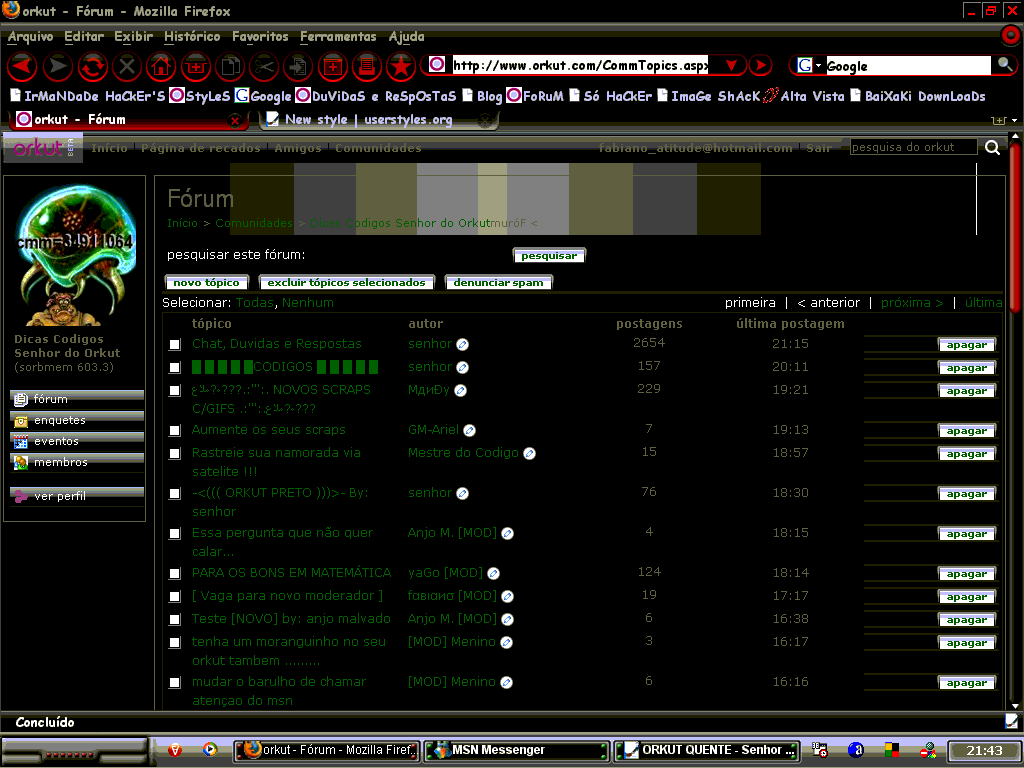Image resolution: width=1024 pixels, height=768 pixels.
Task: Click the orkut search input field
Action: coord(913,148)
